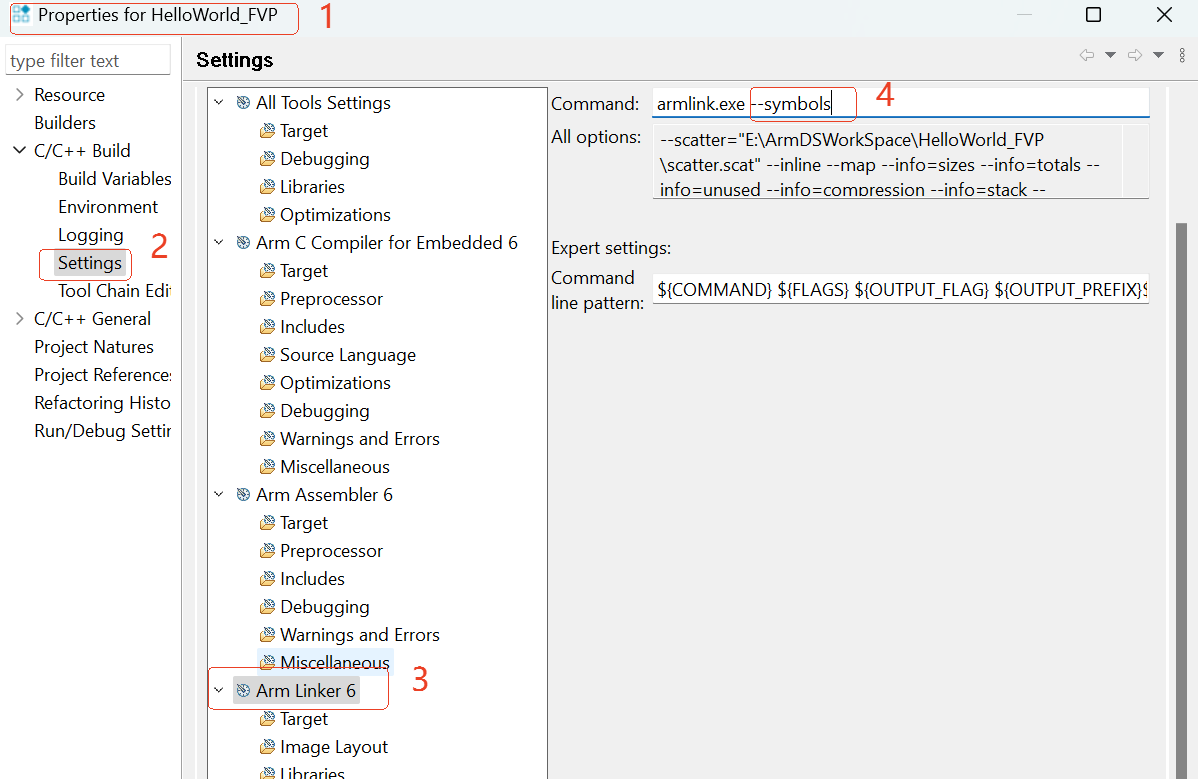Click the Image Layout option icon

[267, 747]
